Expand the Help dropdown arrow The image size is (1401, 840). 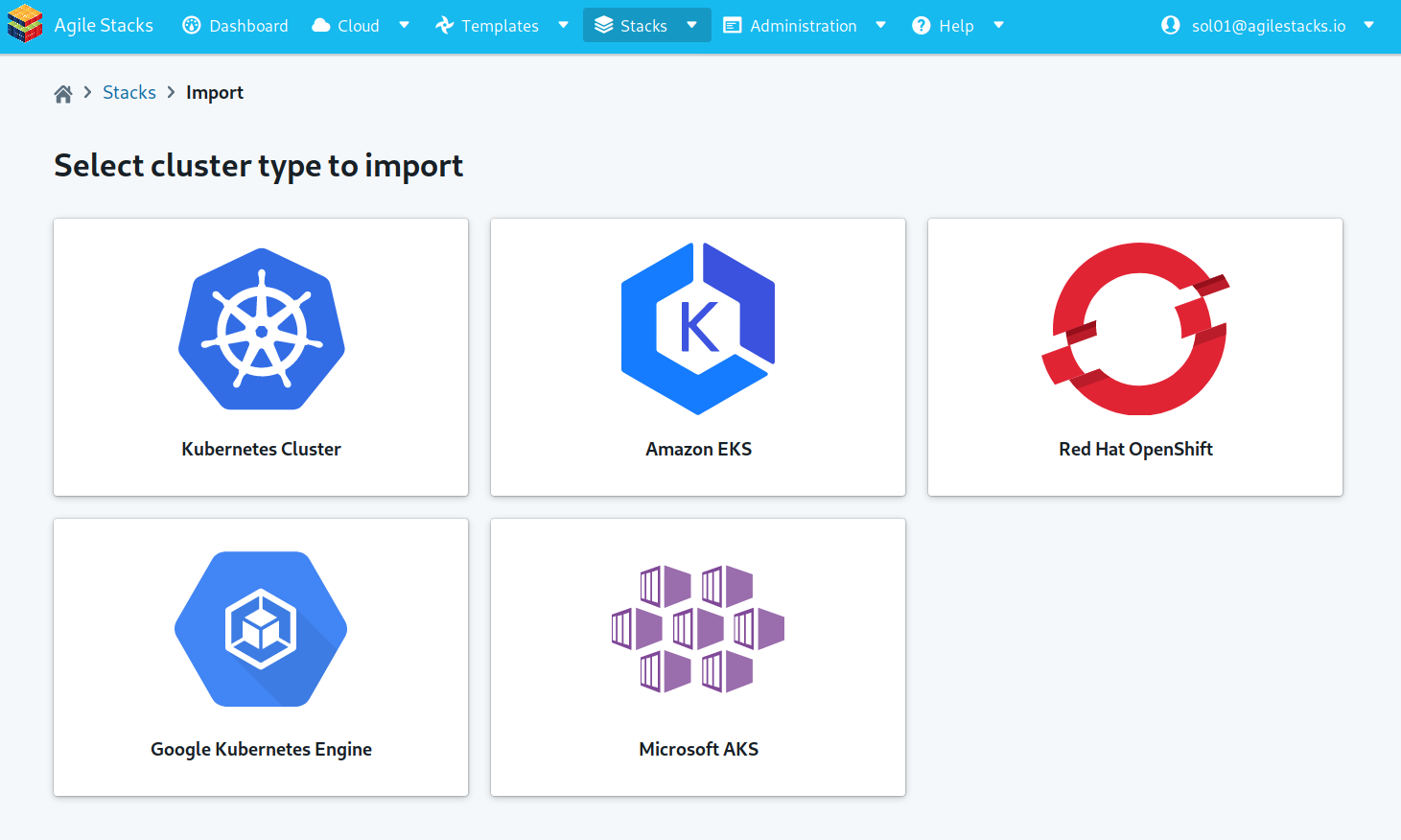click(x=998, y=25)
